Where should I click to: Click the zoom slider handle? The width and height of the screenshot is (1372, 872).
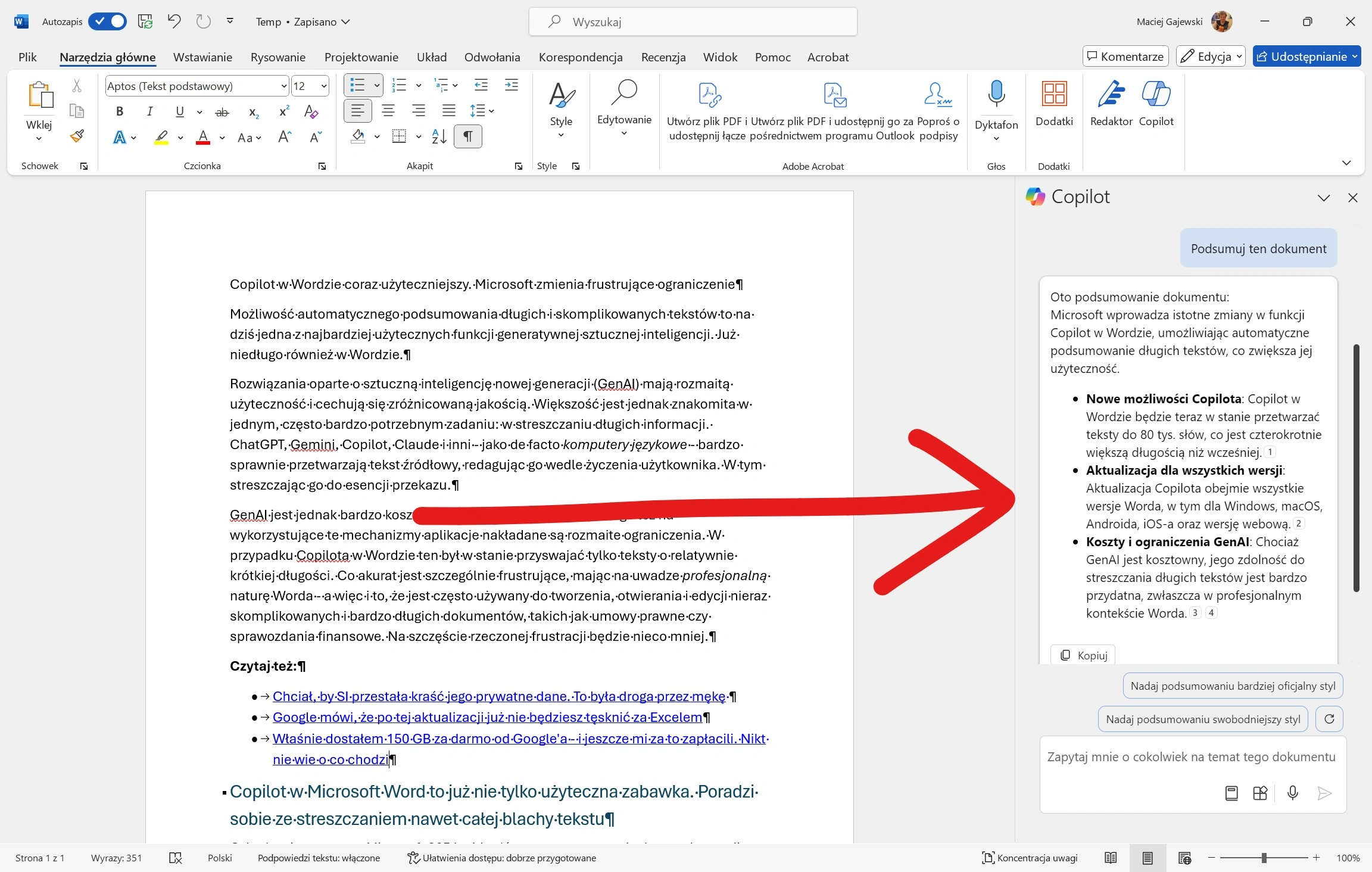pos(1264,858)
